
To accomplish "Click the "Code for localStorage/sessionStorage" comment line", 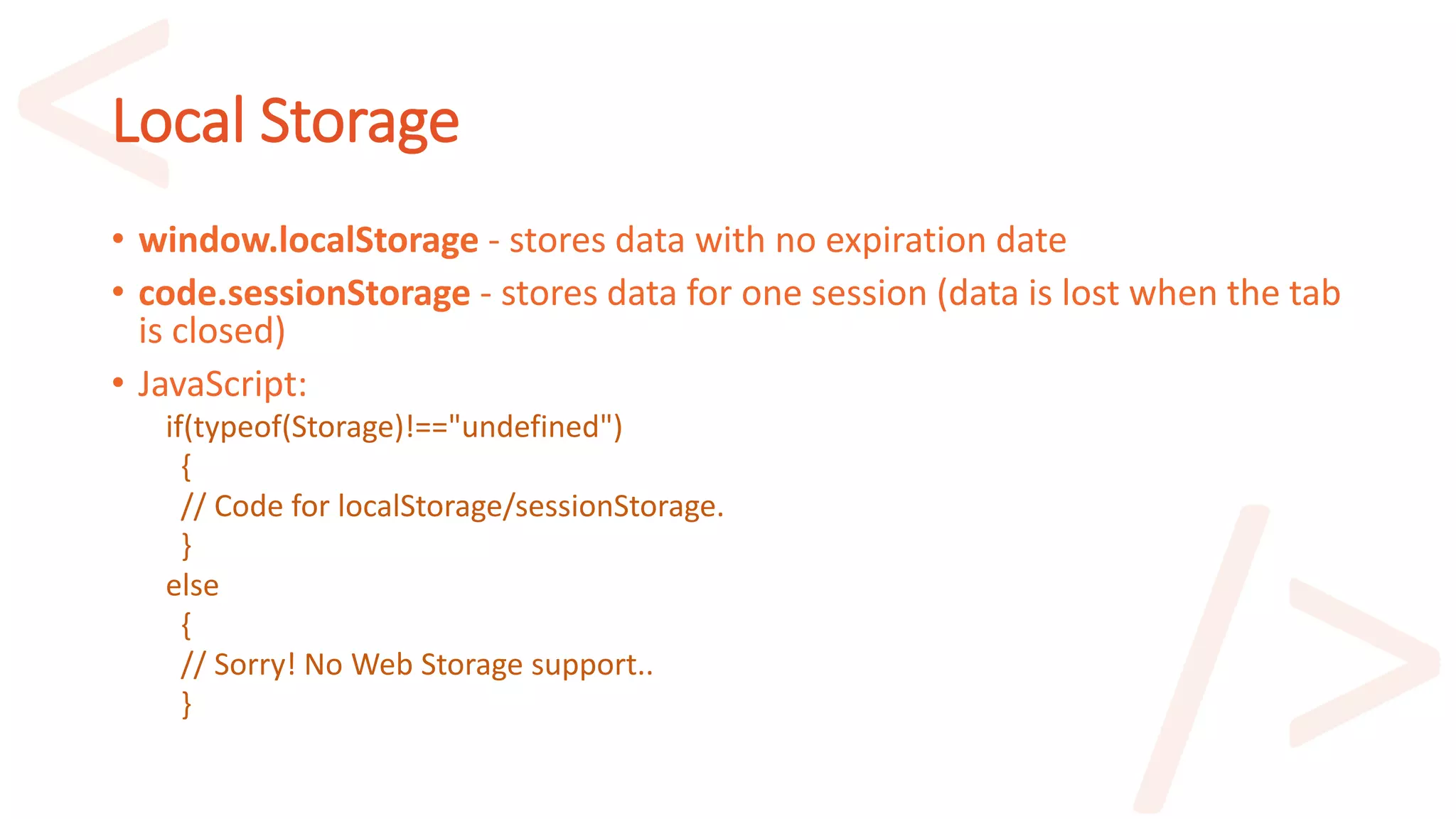I will (x=452, y=506).
